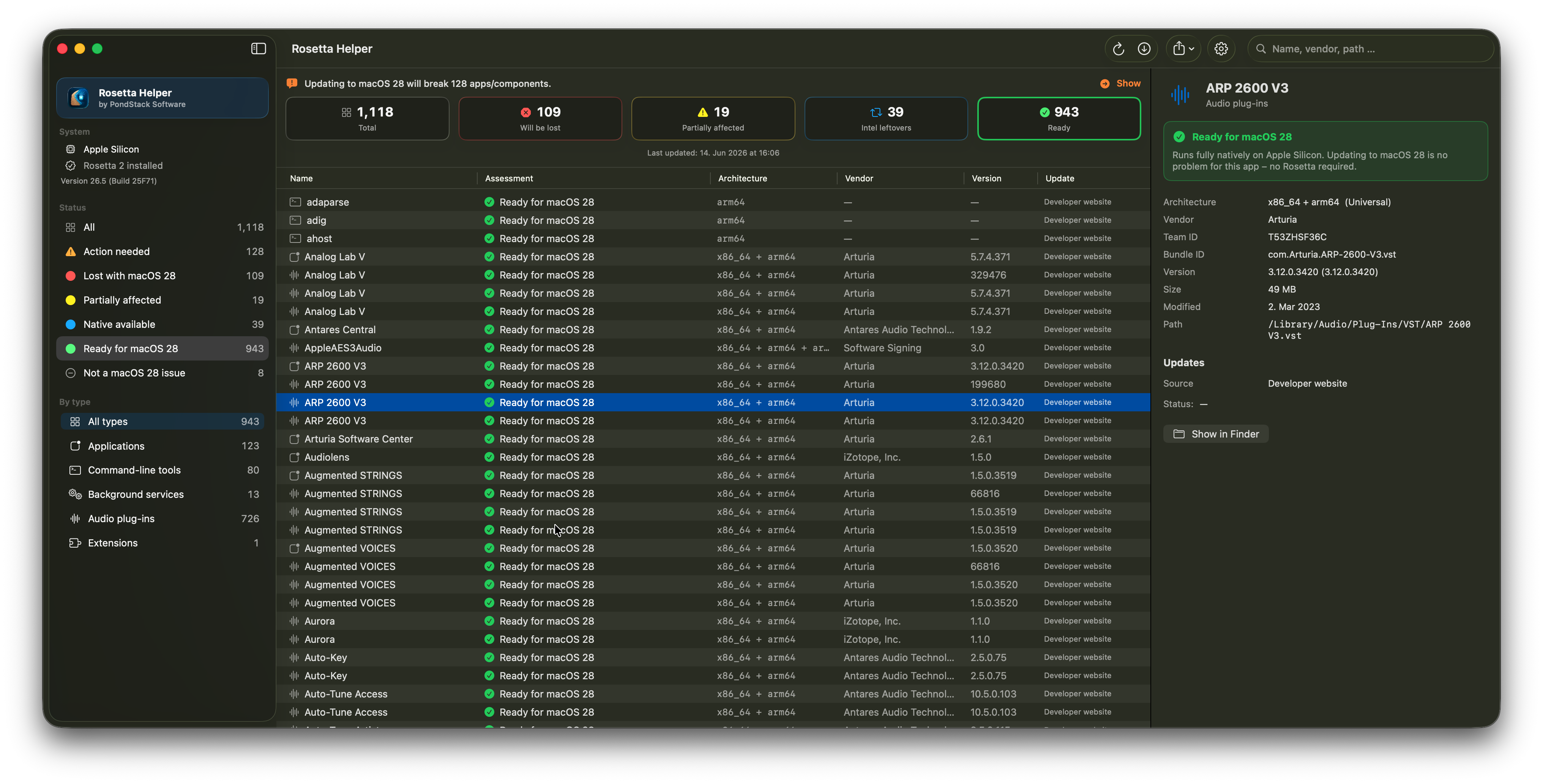This screenshot has height=784, width=1543.
Task: Select Not a macOS 28 issue filter
Action: (x=163, y=372)
